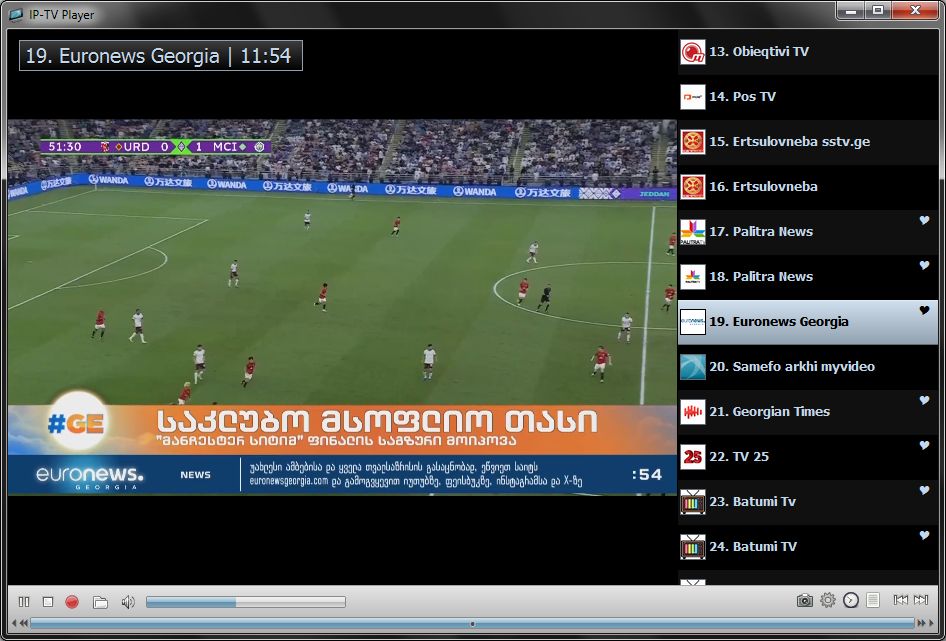Screen dimensions: 946x641
Task: Select channel '17. Palitra News'
Action: coord(808,232)
